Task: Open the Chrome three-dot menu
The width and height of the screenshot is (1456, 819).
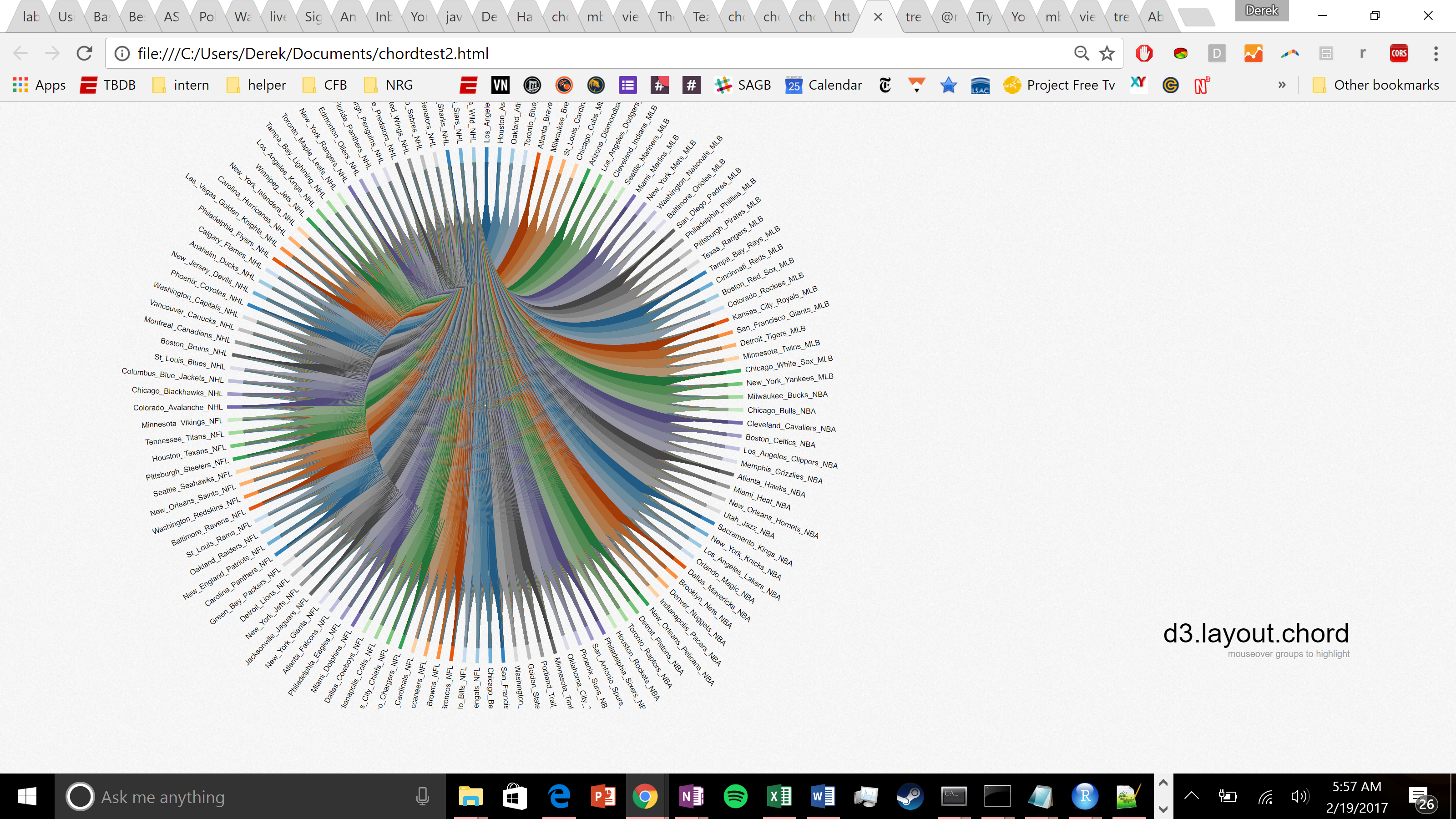Action: coord(1436,54)
